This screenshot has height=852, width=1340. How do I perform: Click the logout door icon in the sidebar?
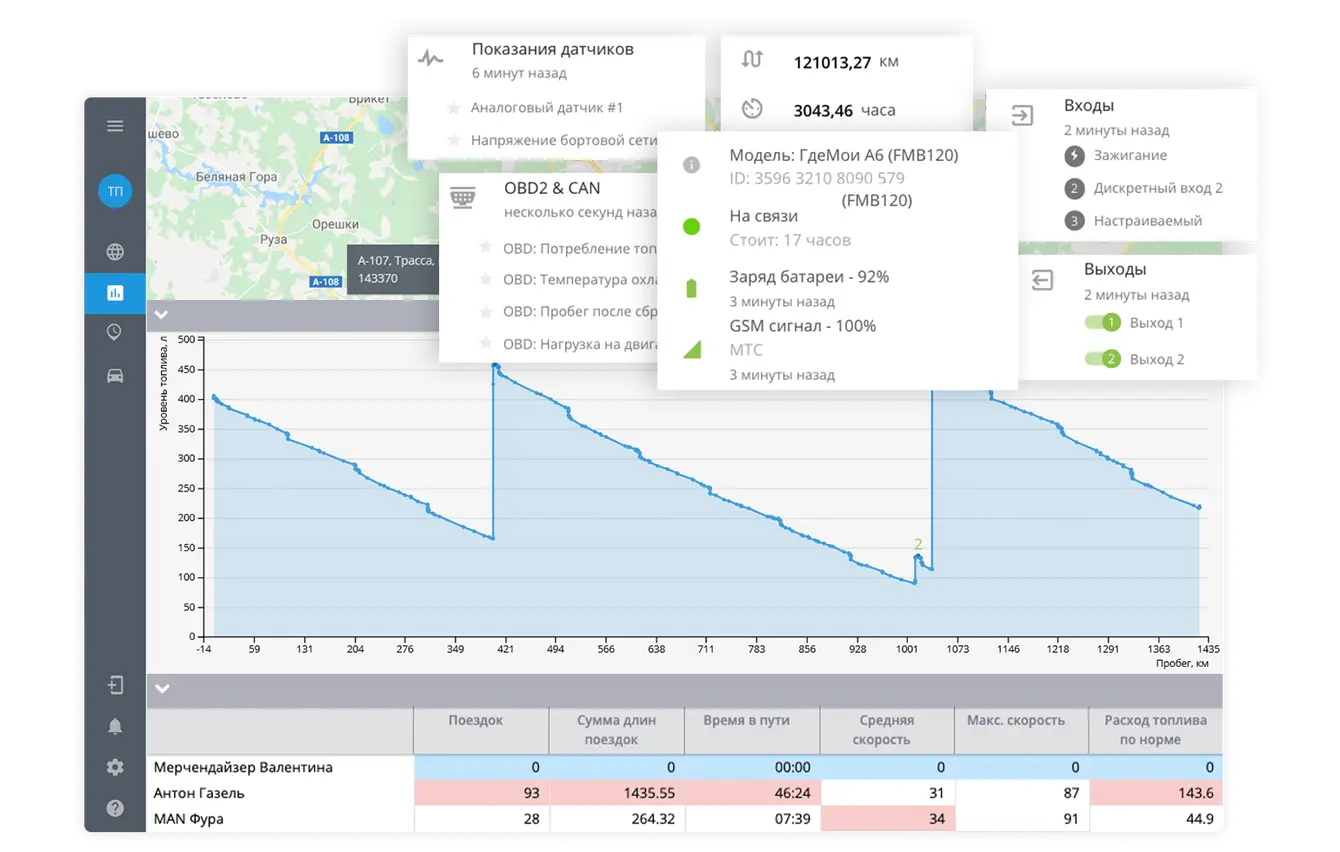click(114, 685)
